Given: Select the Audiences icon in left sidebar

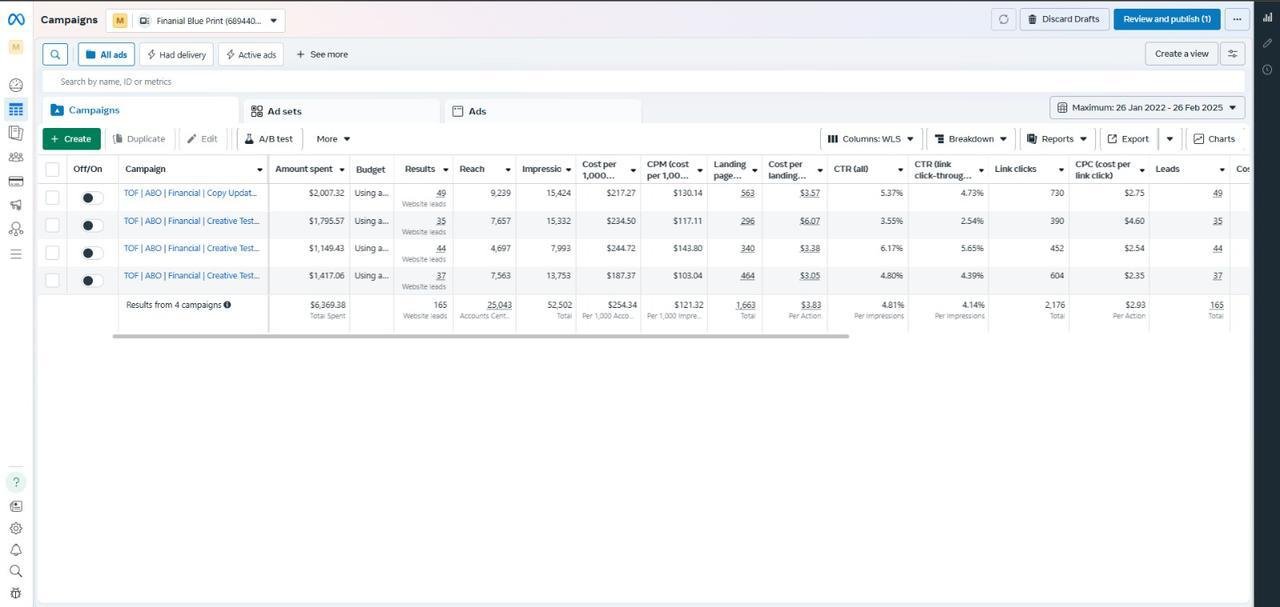Looking at the screenshot, I should 15,156.
